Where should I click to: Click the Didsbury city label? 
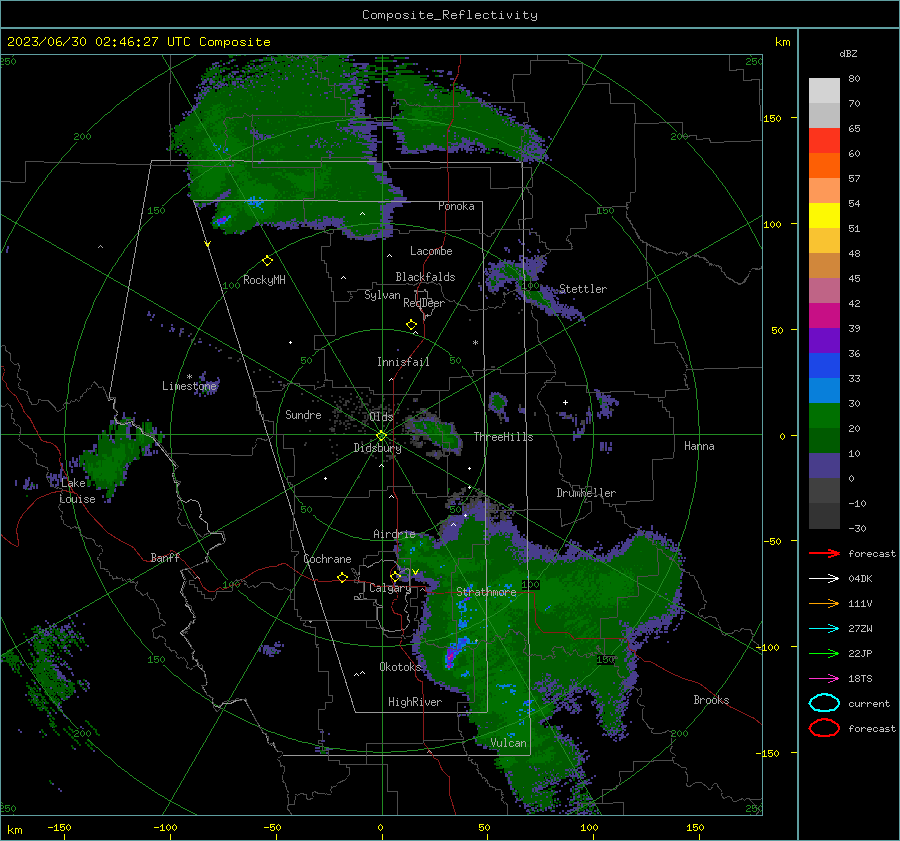point(377,448)
